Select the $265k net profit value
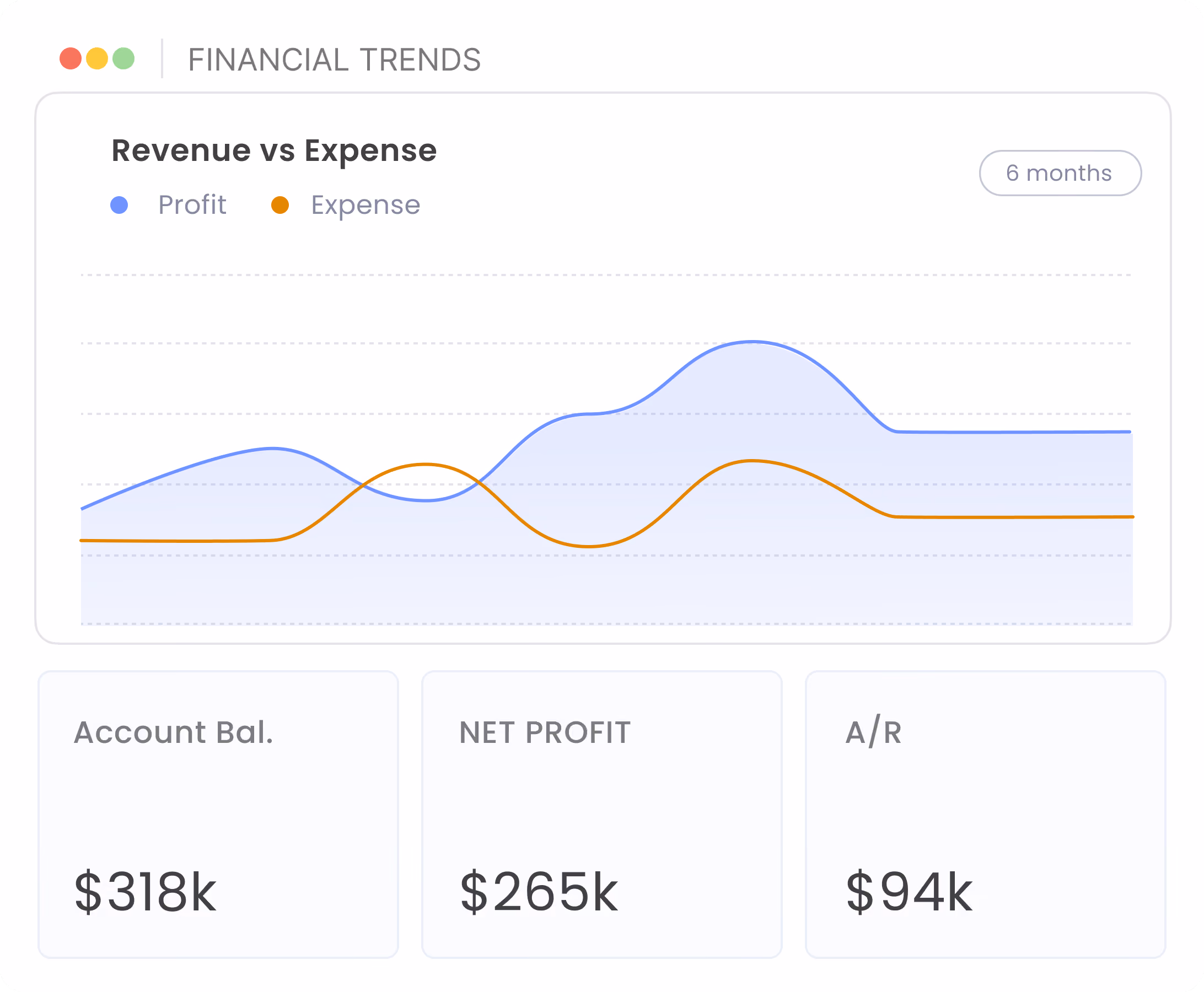The height and width of the screenshot is (992, 1204). [x=539, y=892]
